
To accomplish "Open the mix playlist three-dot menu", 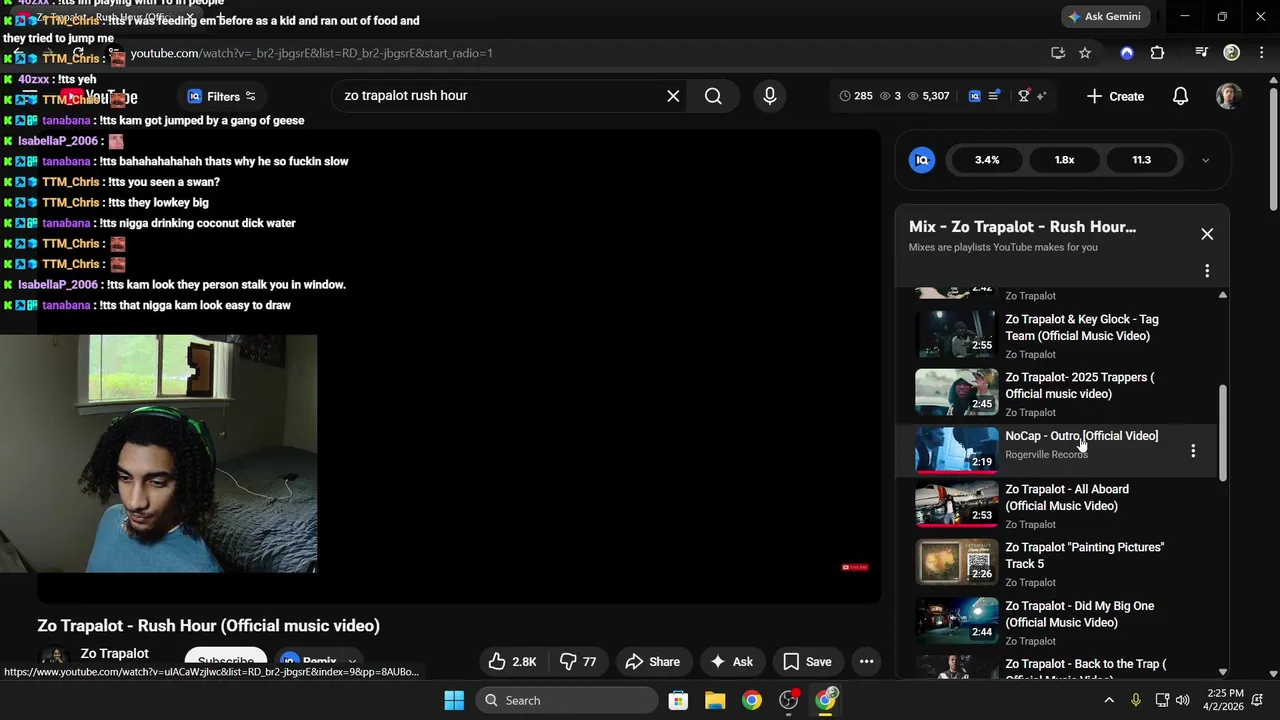I will (x=1207, y=271).
